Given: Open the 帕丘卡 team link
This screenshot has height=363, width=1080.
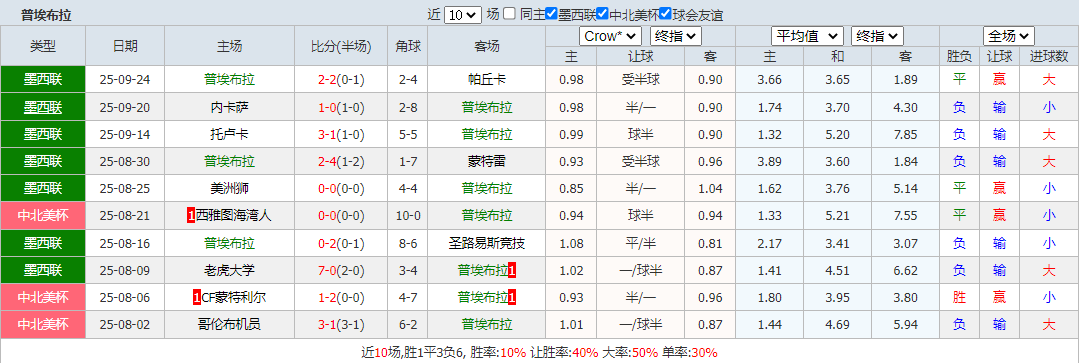Looking at the screenshot, I should tap(486, 80).
